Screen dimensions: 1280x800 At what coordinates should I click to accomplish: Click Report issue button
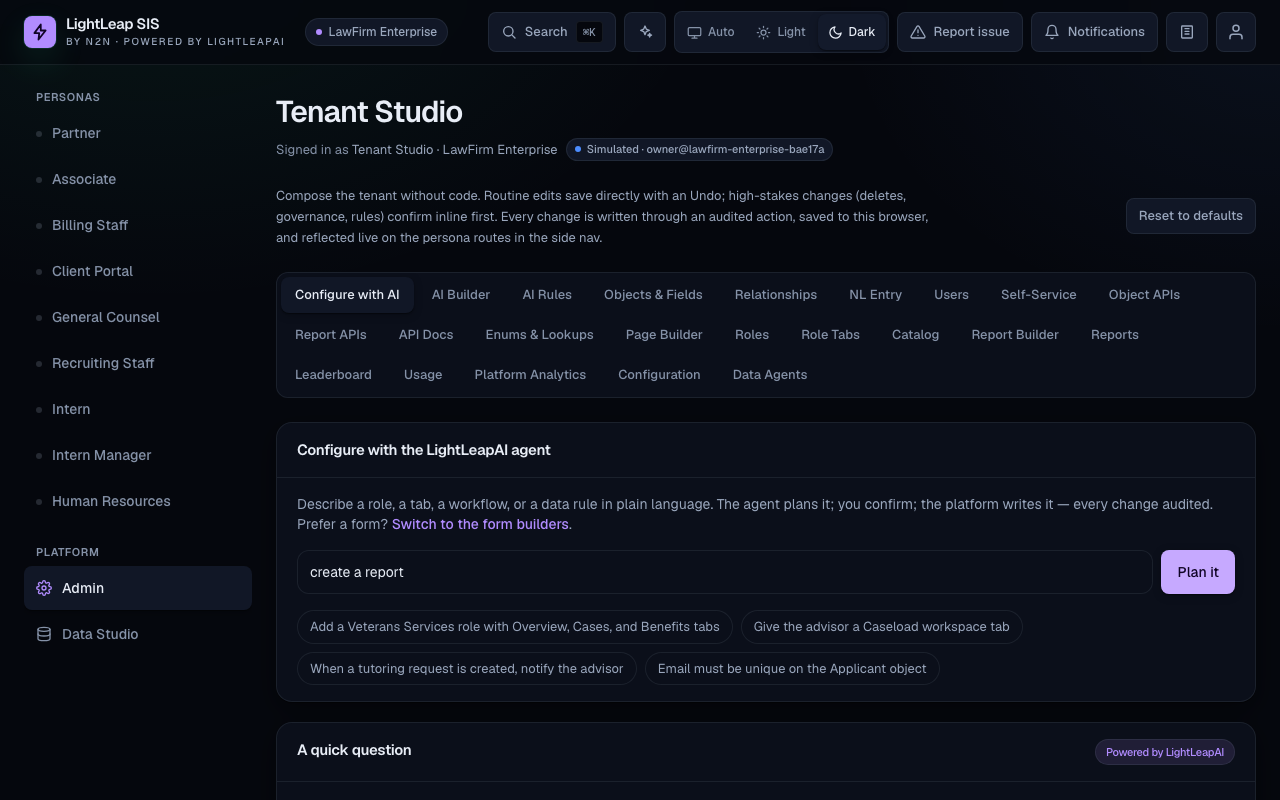click(x=960, y=32)
